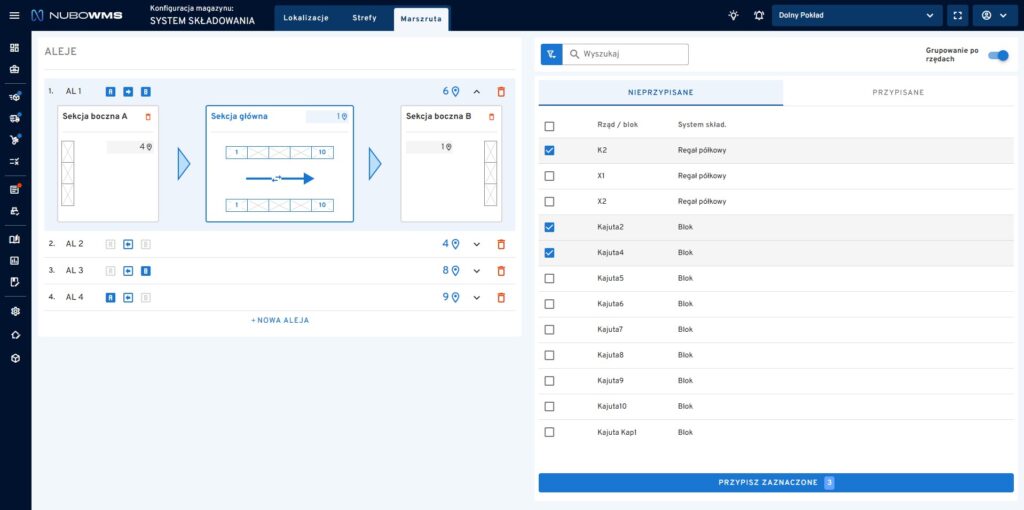
Task: Toggle Grupowanie po rzędach switch
Action: [997, 55]
